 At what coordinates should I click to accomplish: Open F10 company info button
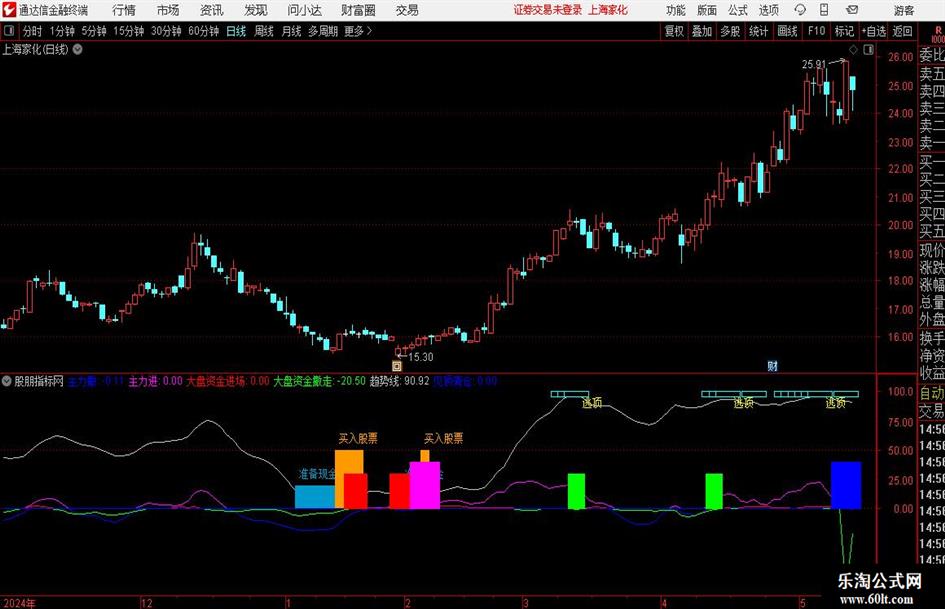click(x=817, y=31)
